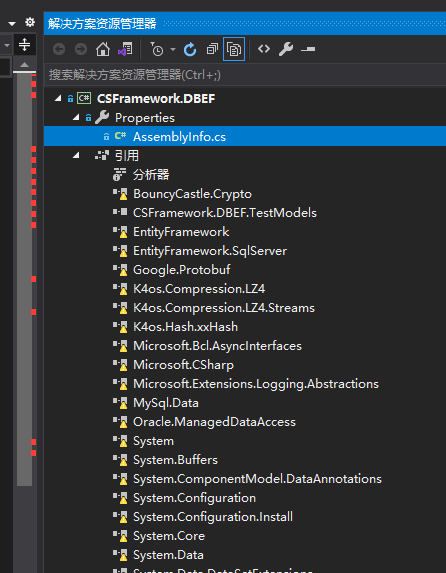Select System.Configuration.Install reference
This screenshot has height=573, width=446.
point(213,517)
